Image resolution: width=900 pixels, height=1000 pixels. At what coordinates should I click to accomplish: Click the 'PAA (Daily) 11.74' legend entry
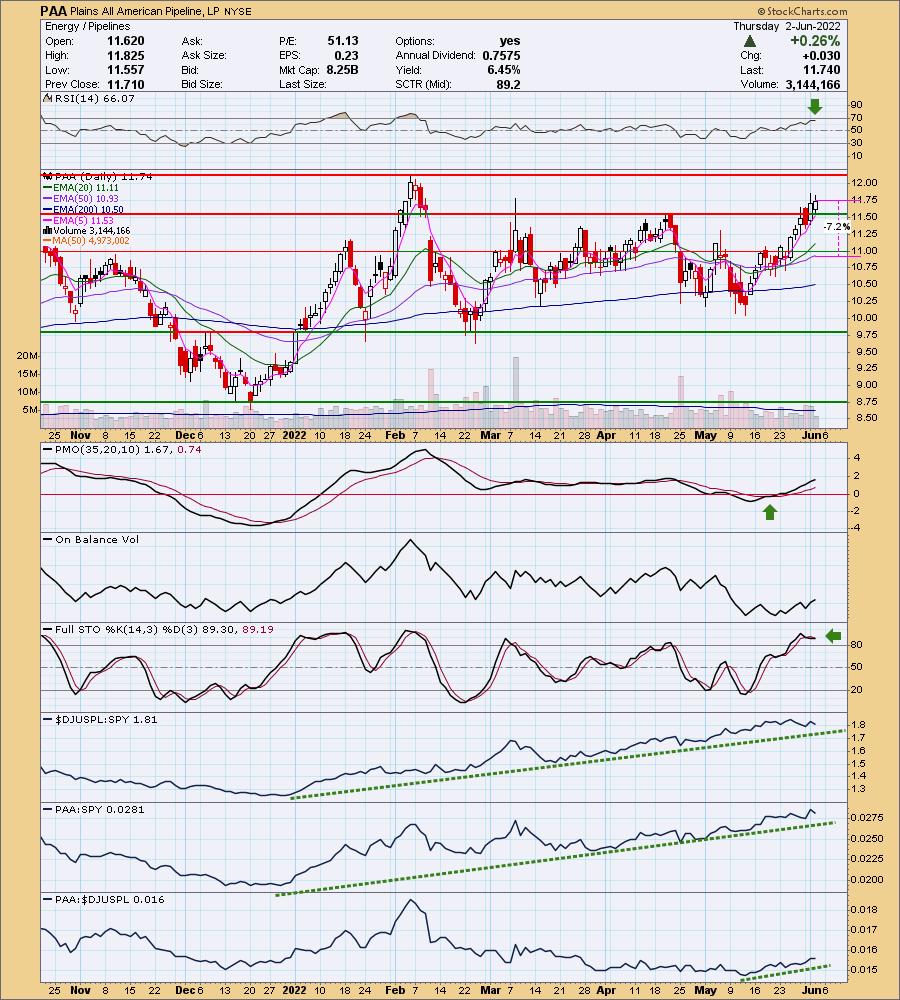click(98, 177)
